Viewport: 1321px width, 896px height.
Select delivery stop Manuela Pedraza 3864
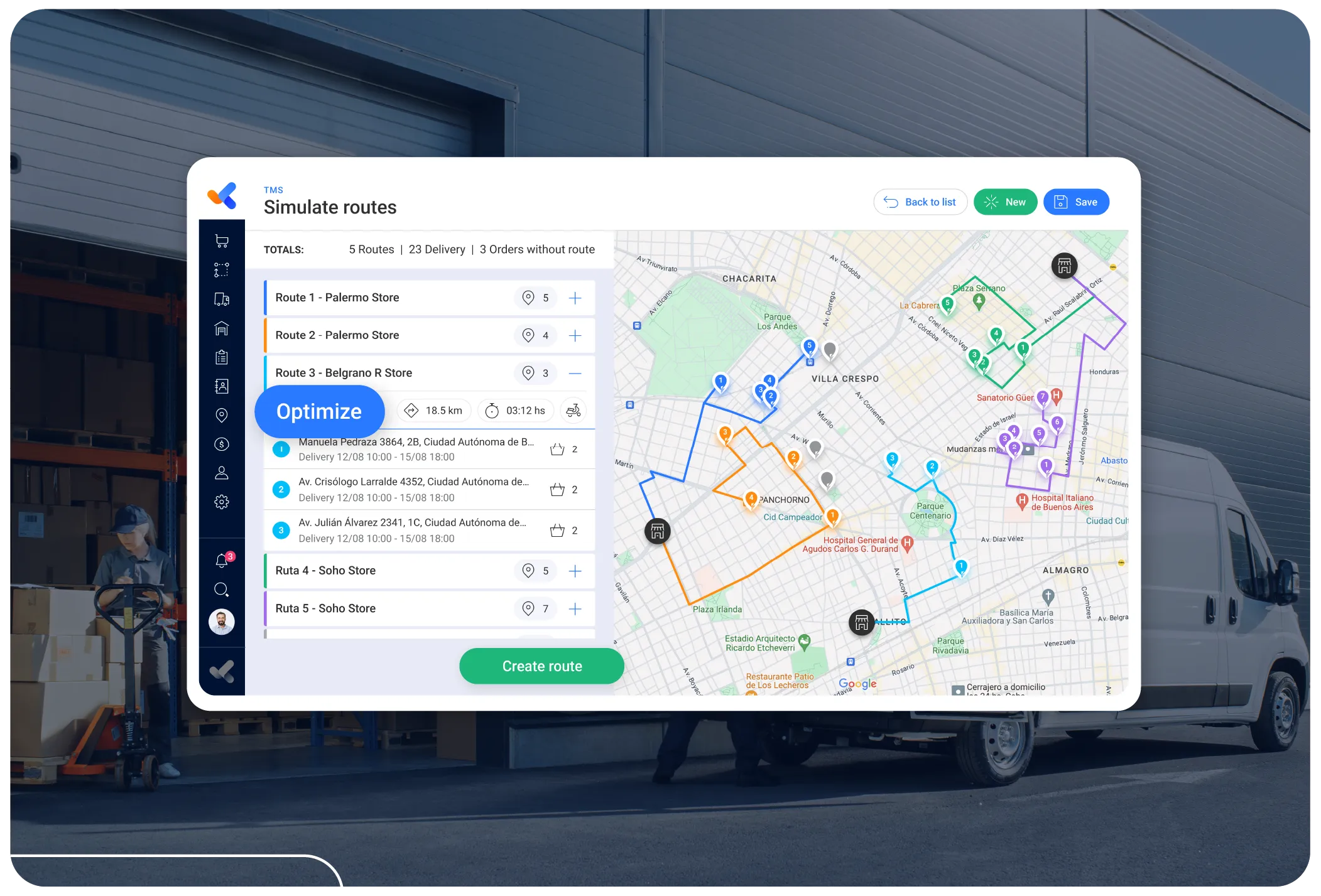416,449
